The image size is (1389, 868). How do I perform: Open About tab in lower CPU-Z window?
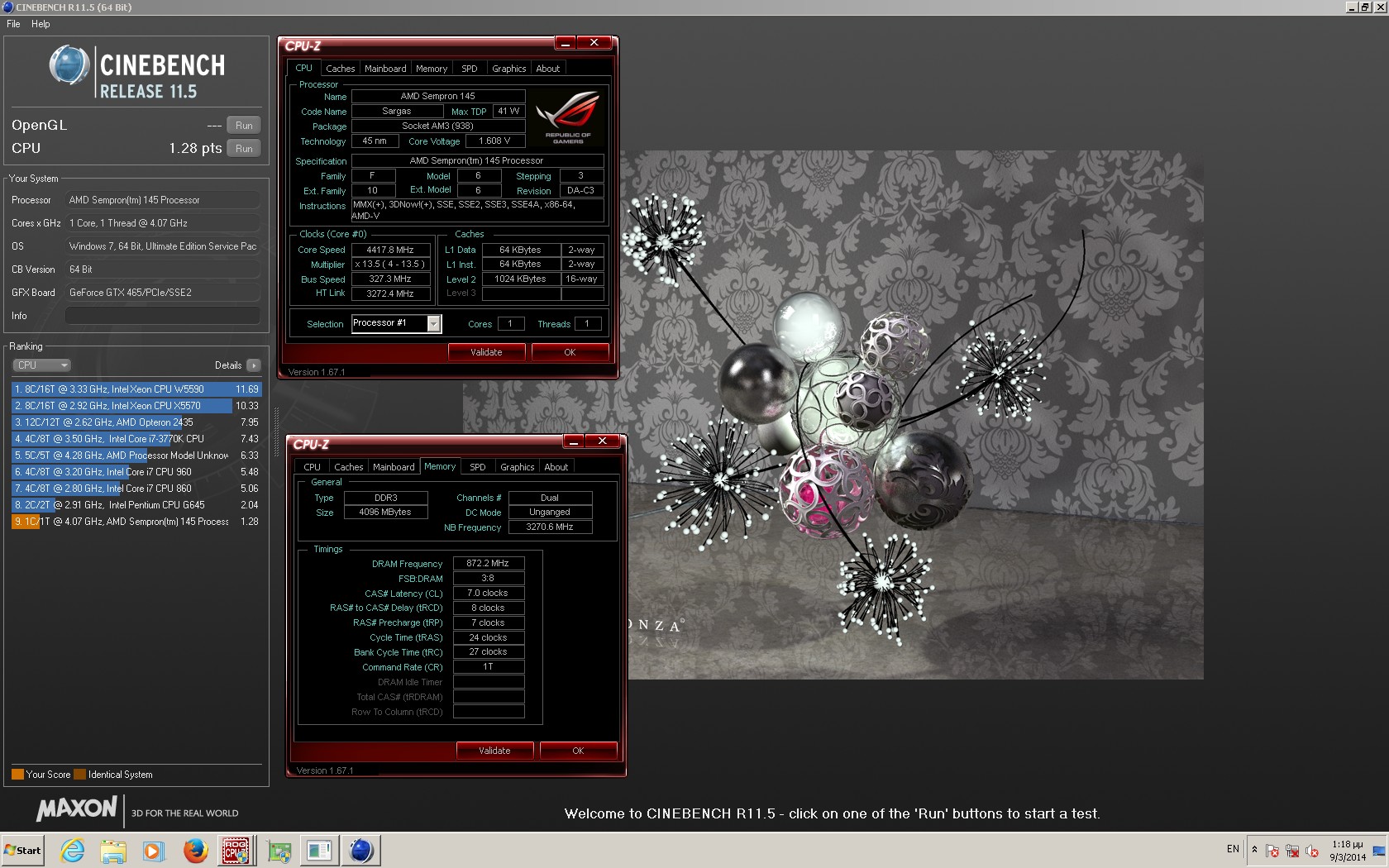coord(556,467)
